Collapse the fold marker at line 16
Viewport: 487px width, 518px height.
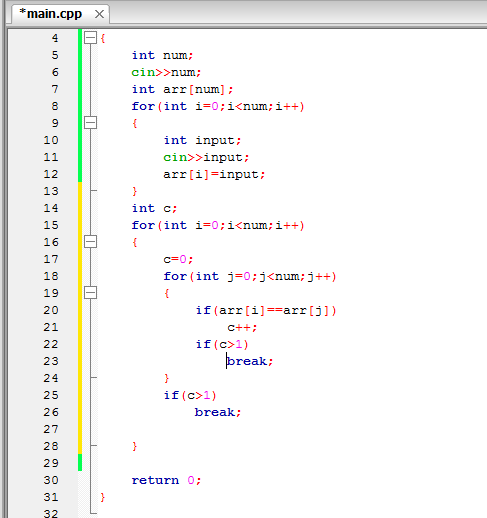(x=90, y=242)
